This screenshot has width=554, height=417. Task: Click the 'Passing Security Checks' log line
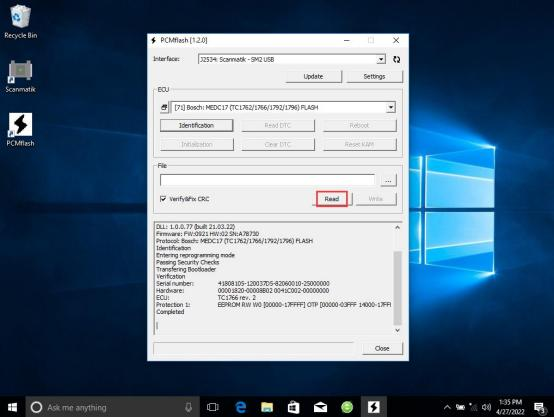point(188,262)
